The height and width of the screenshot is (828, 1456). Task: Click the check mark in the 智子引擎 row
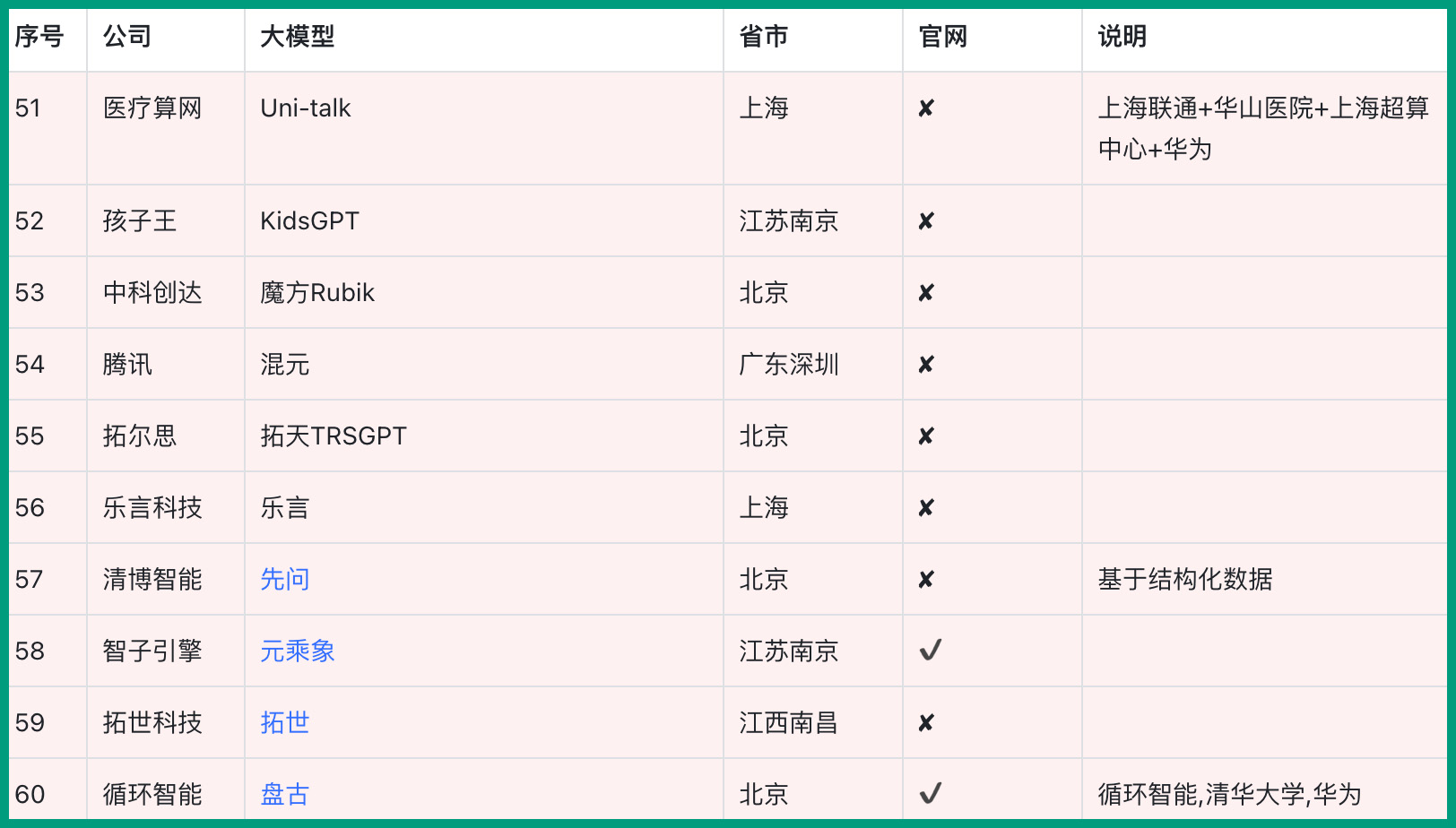point(930,651)
